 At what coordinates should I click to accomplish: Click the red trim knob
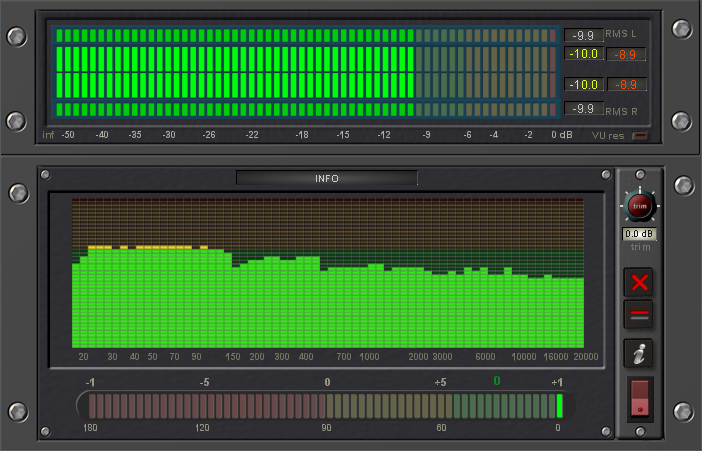640,206
